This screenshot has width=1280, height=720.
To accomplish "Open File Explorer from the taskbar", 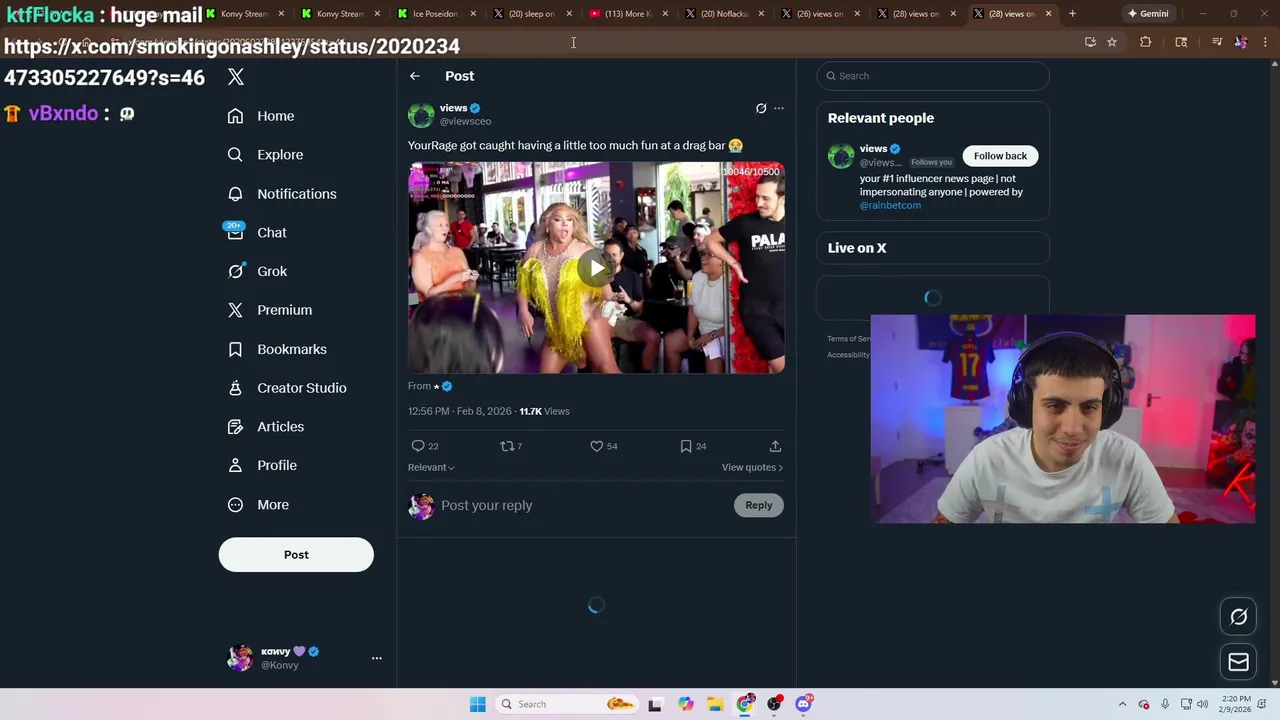I will (715, 704).
